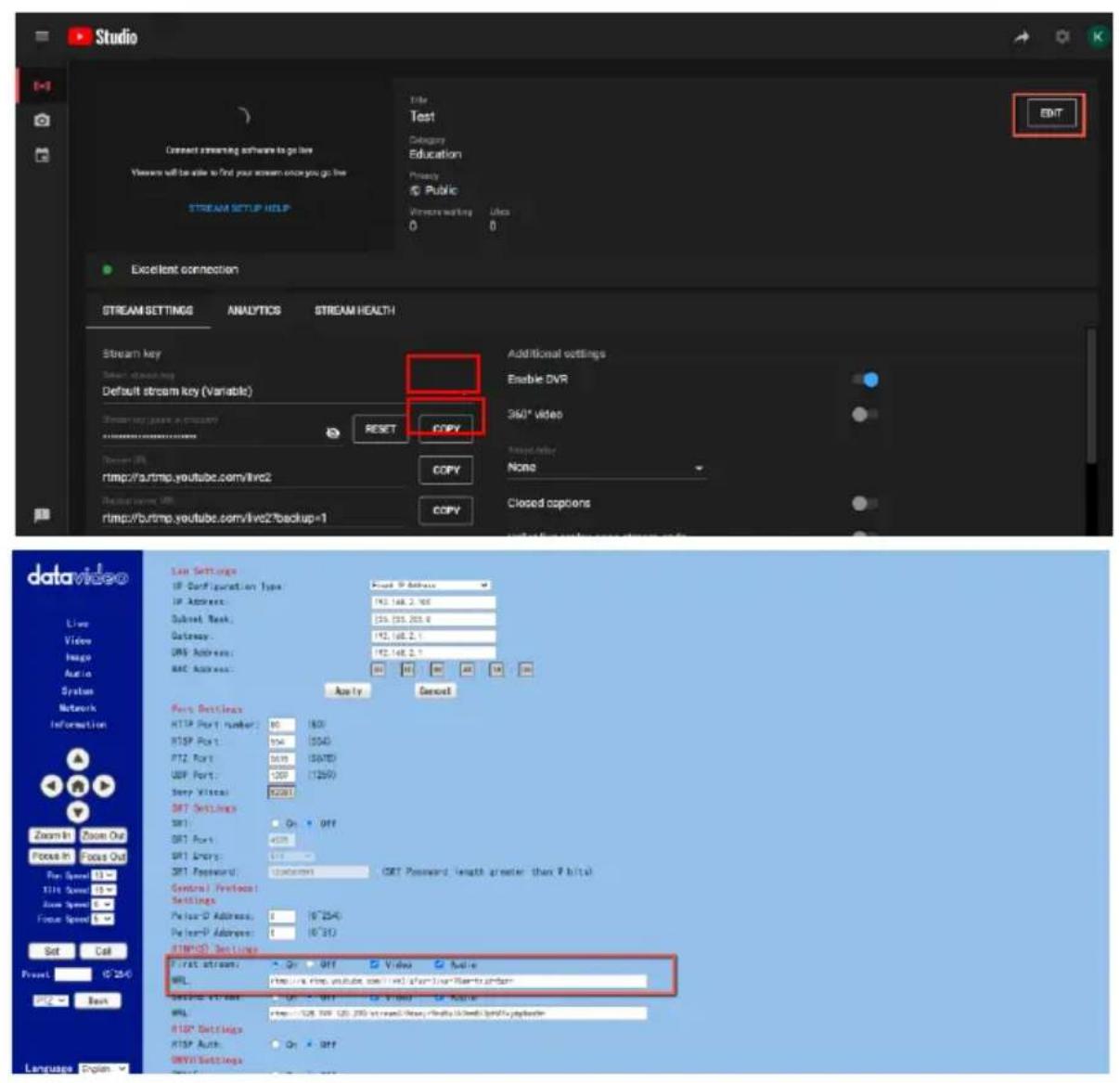Select the Manage calendar icon in sidebar
The height and width of the screenshot is (1083, 1120).
click(x=42, y=155)
